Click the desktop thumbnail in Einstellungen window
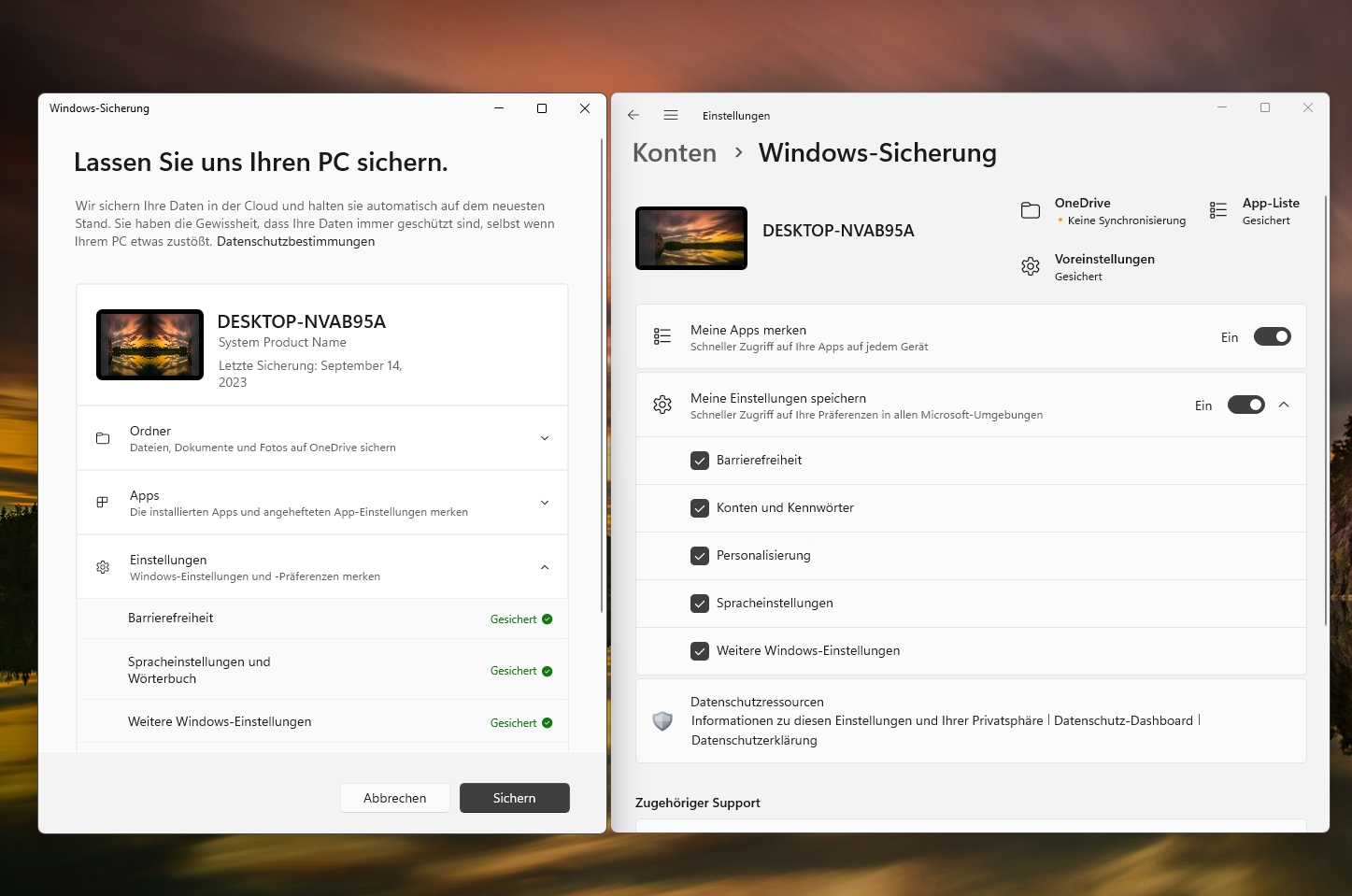Image resolution: width=1352 pixels, height=896 pixels. (691, 238)
